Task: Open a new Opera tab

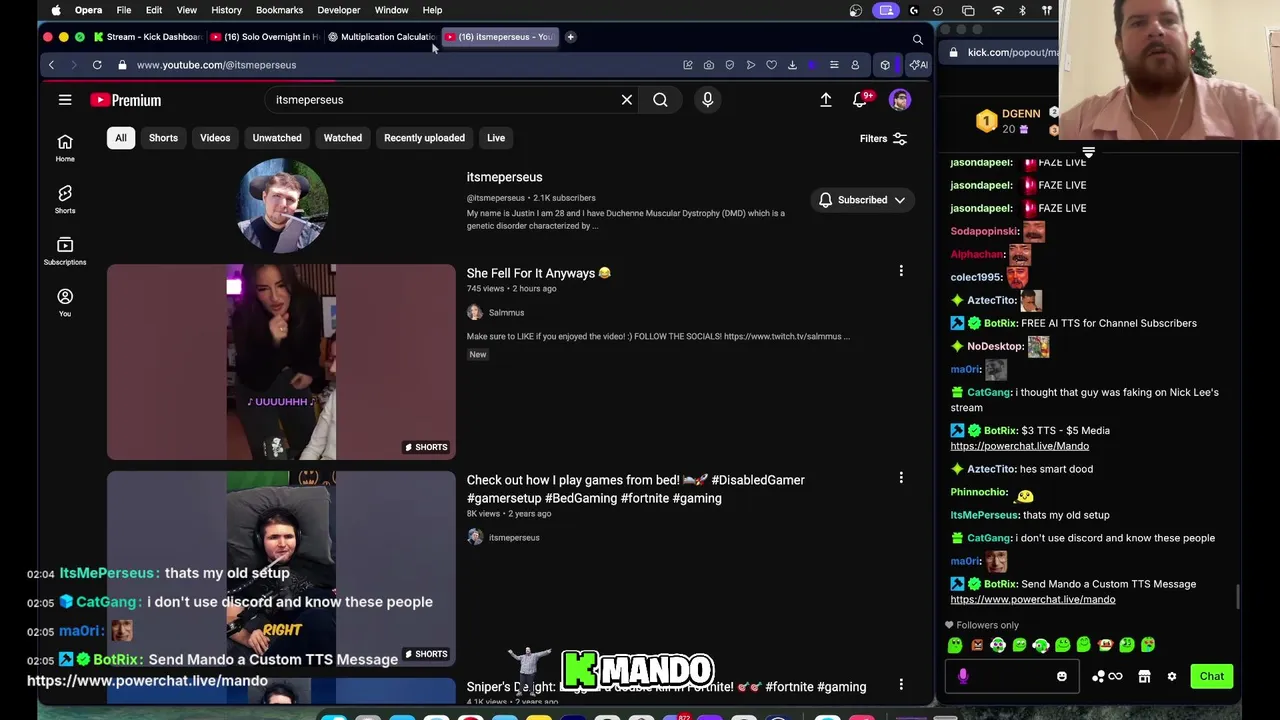Action: pos(570,37)
